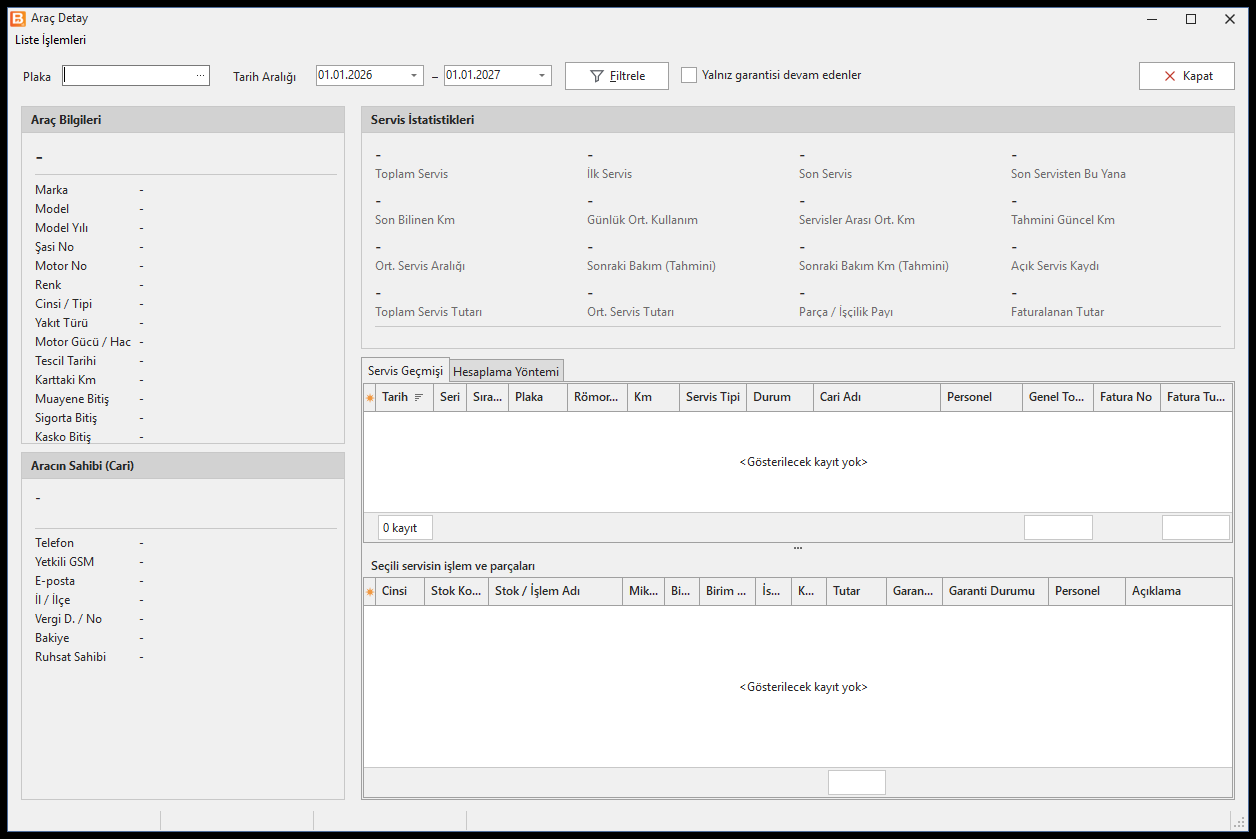Sort by the Tarih column header
This screenshot has width=1256, height=839.
[405, 397]
